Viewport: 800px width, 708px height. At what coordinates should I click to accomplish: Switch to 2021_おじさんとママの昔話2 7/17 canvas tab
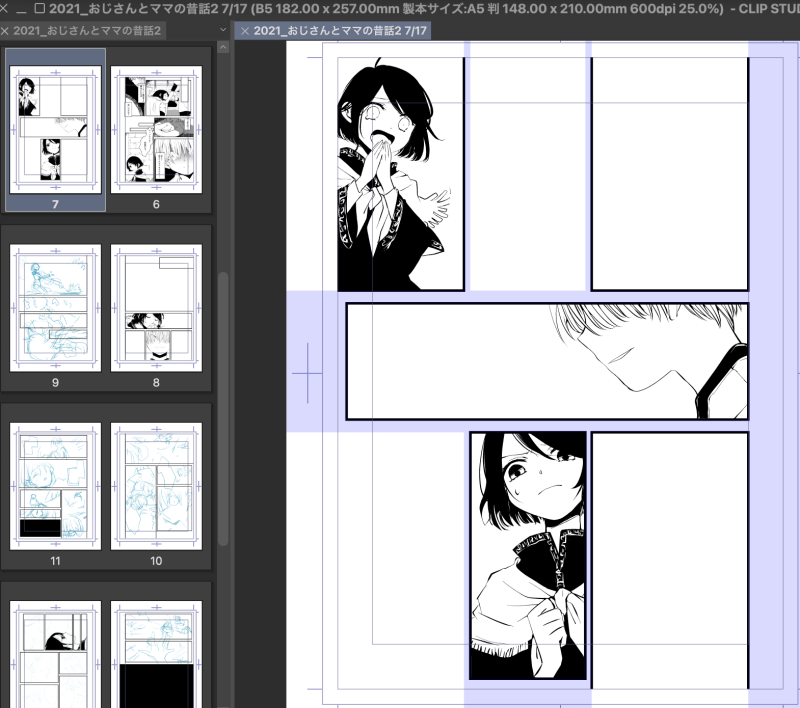(x=340, y=31)
